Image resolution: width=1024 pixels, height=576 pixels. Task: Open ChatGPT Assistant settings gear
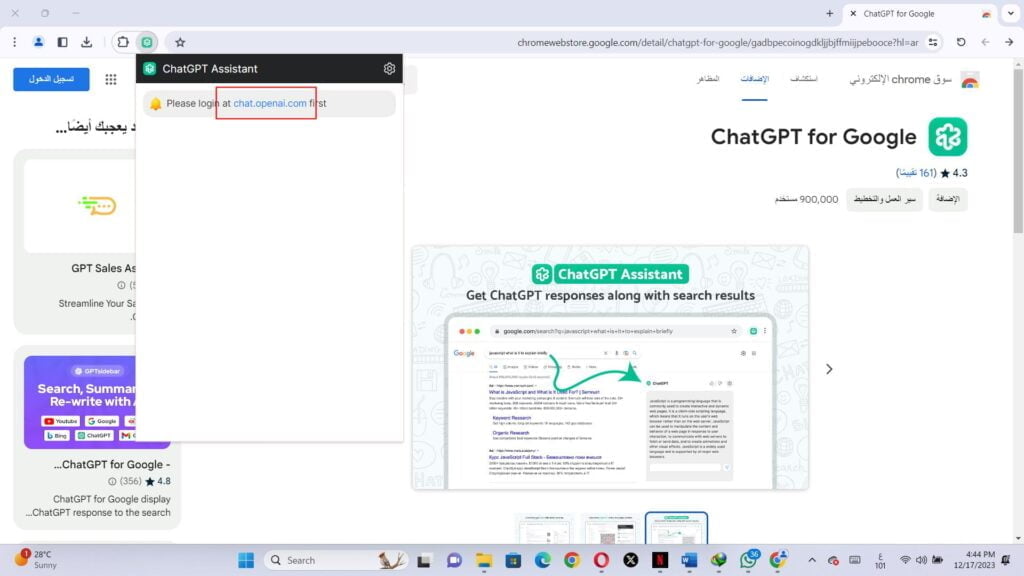tap(389, 69)
